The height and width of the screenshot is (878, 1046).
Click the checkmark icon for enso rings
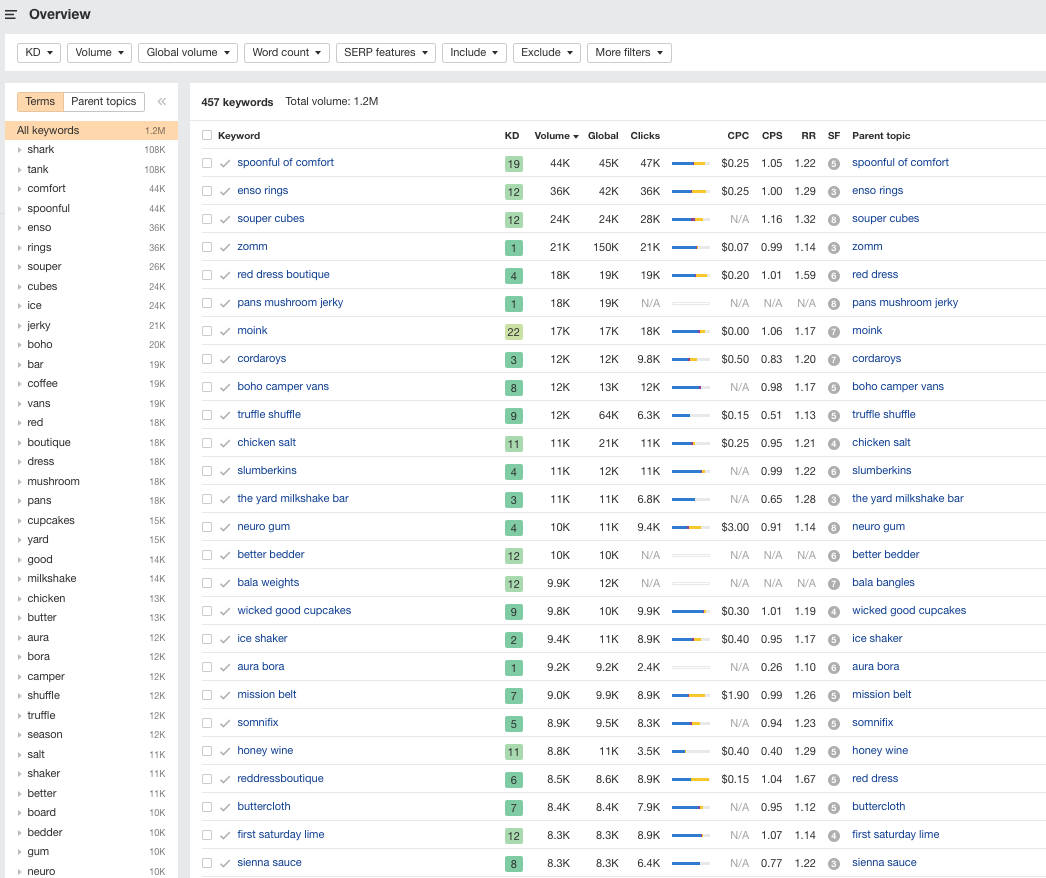pyautogui.click(x=225, y=191)
